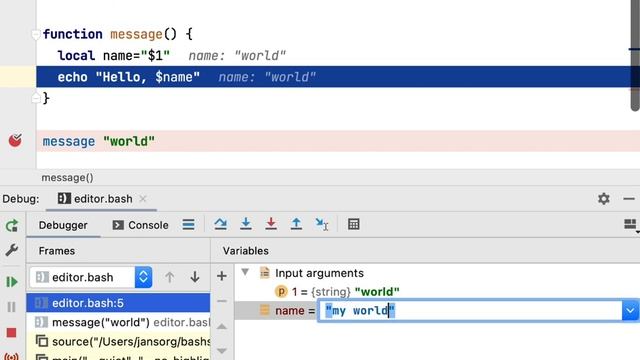Click the red Force Step Into icon
The height and width of the screenshot is (360, 640).
(271, 224)
